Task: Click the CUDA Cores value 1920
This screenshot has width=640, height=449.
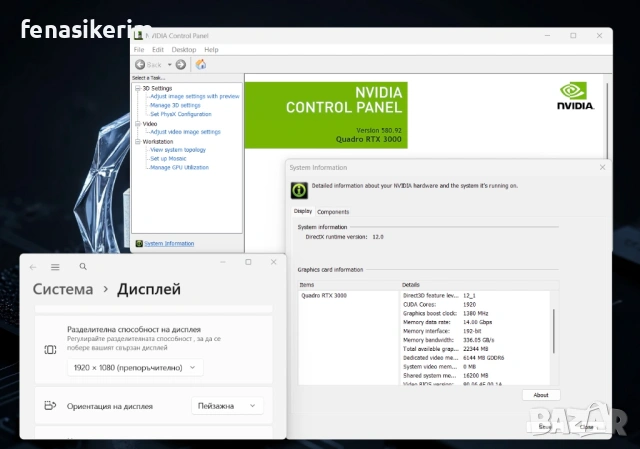Action: tap(469, 305)
